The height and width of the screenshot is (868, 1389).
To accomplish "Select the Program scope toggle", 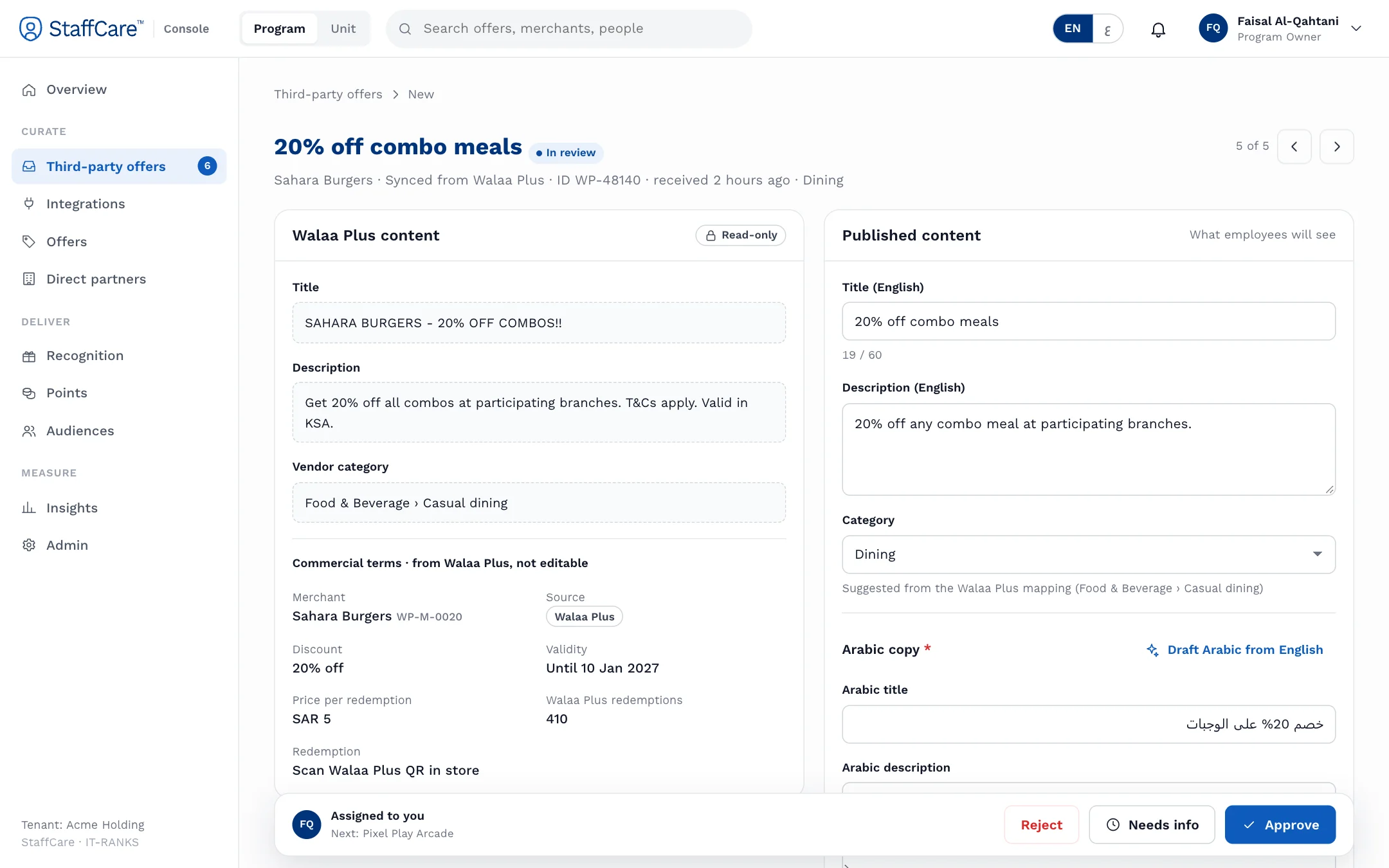I will click(279, 28).
